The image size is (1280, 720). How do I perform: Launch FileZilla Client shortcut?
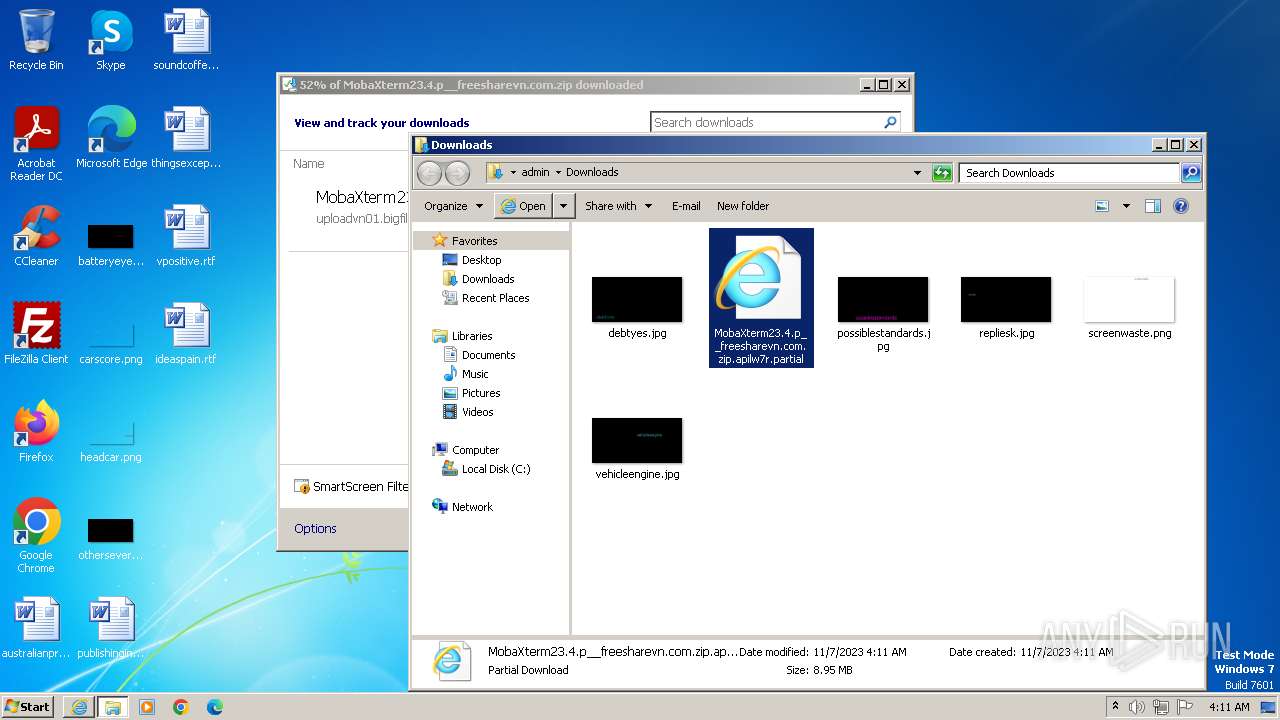pyautogui.click(x=36, y=334)
